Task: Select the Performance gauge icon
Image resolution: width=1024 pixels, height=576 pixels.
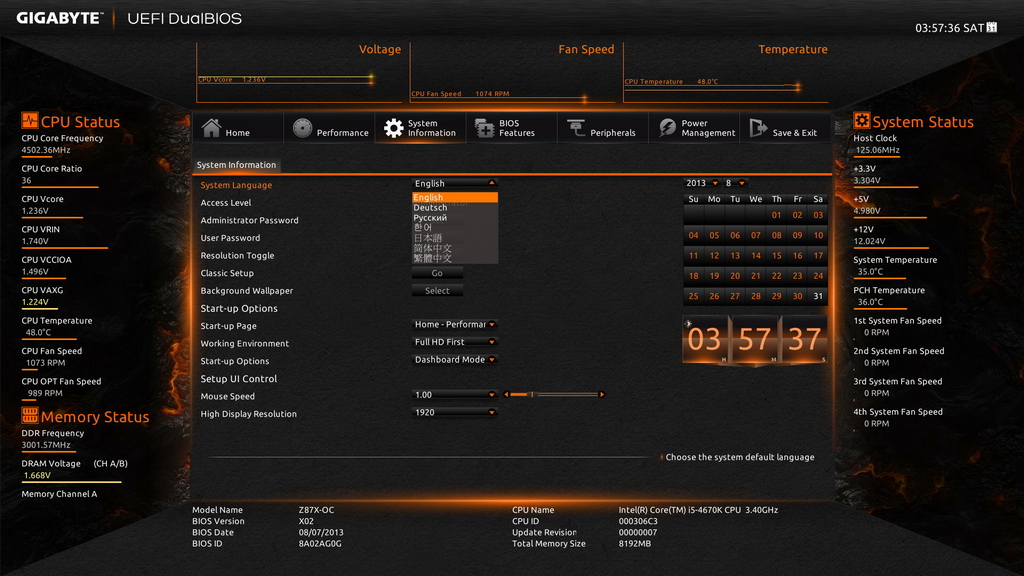Action: (x=302, y=128)
